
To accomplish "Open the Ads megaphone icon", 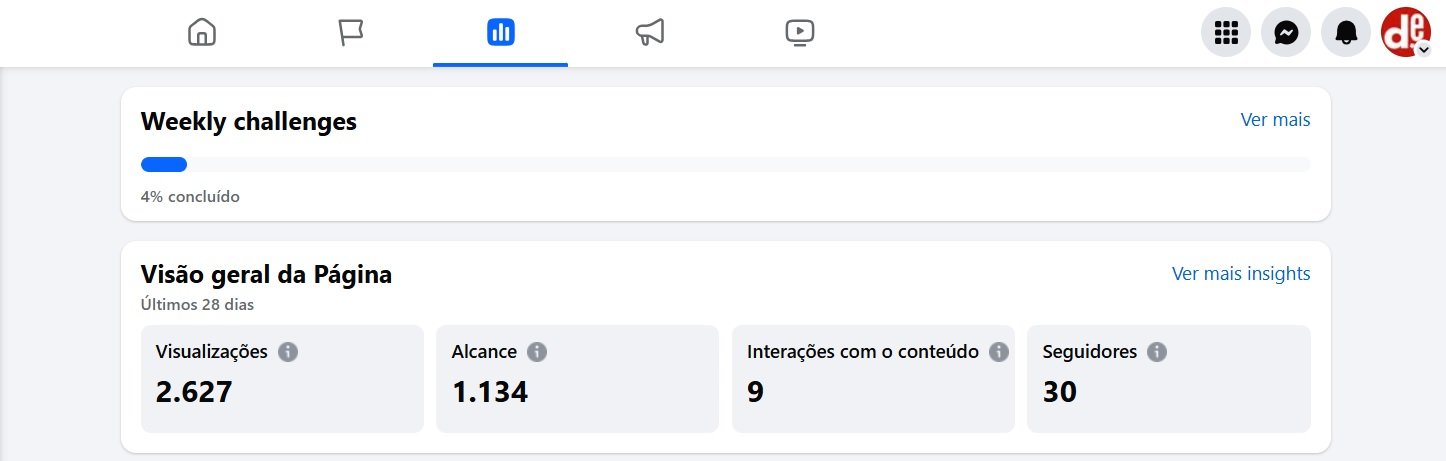I will (650, 33).
